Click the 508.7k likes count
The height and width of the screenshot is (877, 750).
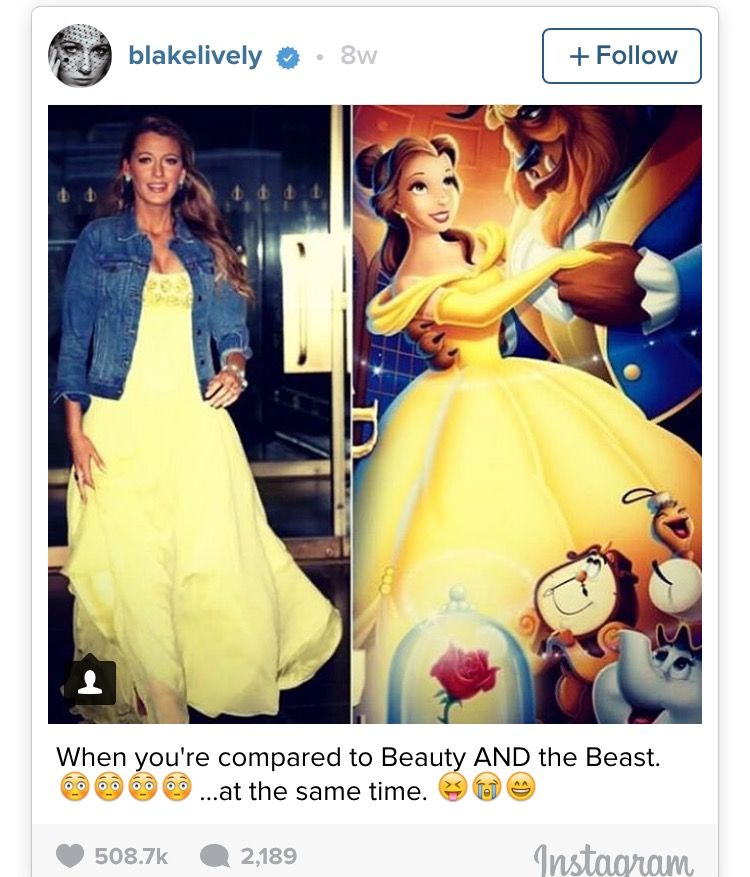pyautogui.click(x=131, y=856)
